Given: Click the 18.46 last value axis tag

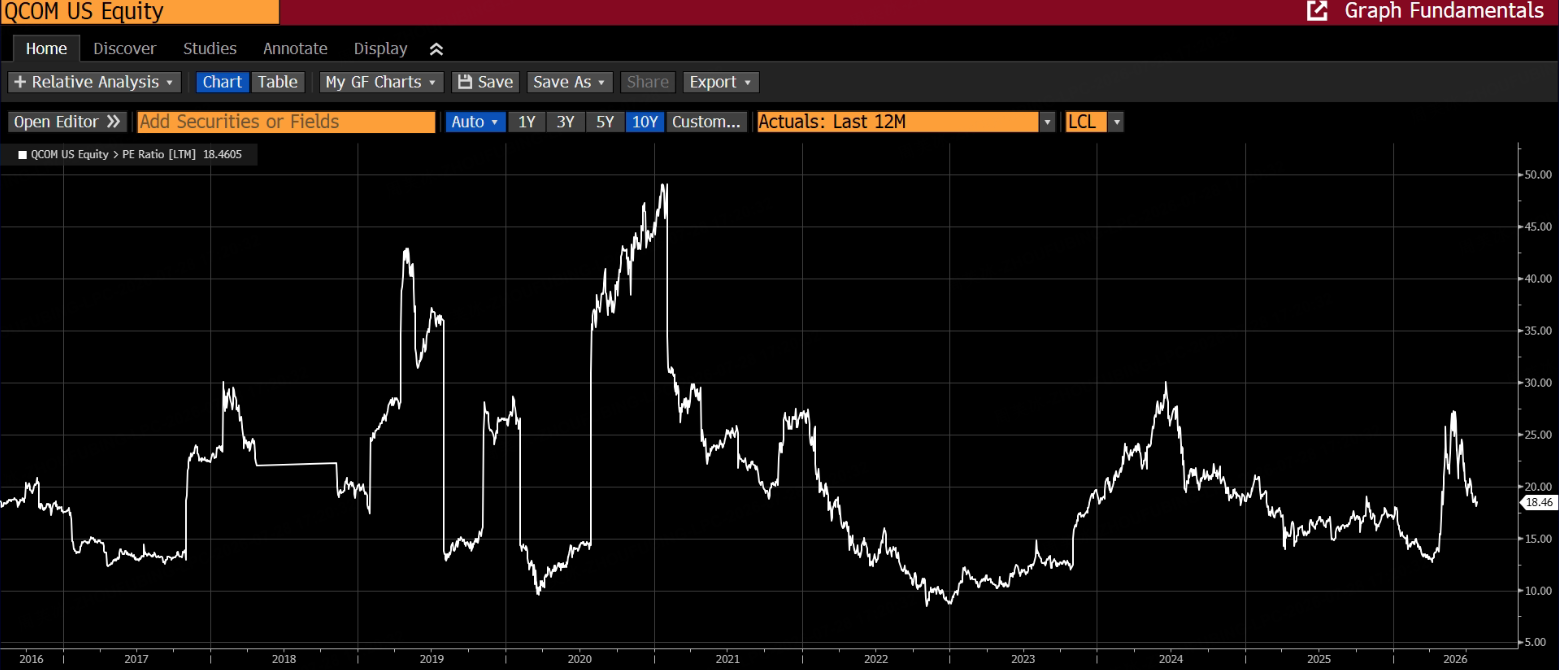Looking at the screenshot, I should pos(1537,503).
